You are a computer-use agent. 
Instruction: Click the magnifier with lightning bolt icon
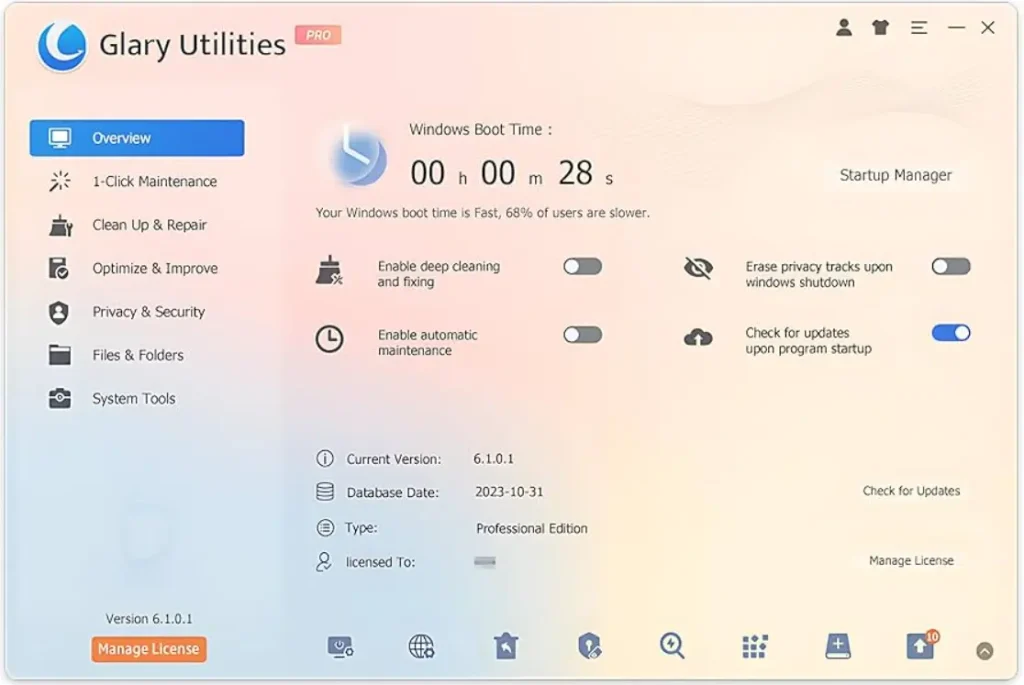tap(672, 646)
